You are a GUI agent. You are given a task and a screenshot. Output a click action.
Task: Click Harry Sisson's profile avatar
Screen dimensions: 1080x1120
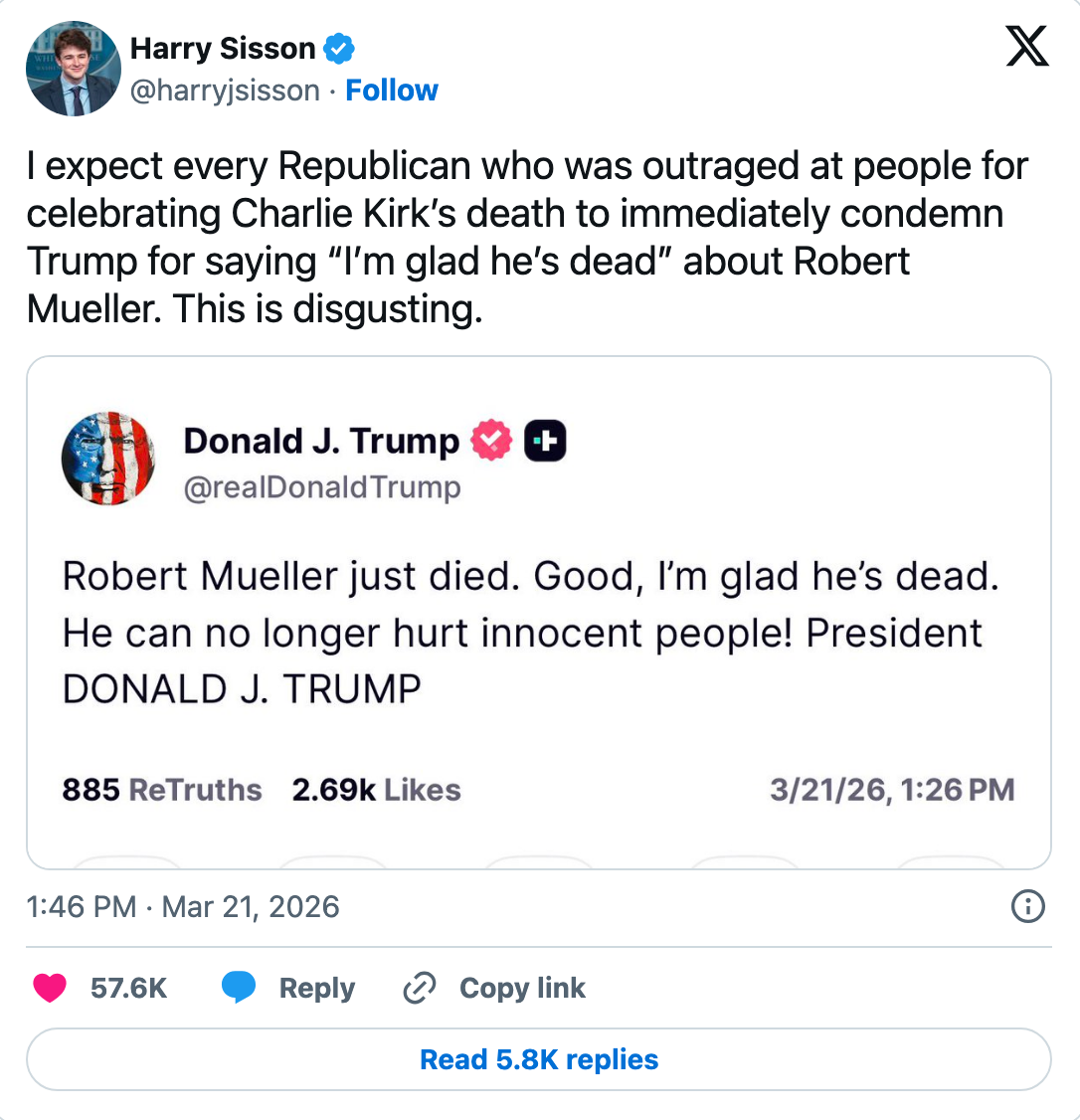pos(73,68)
